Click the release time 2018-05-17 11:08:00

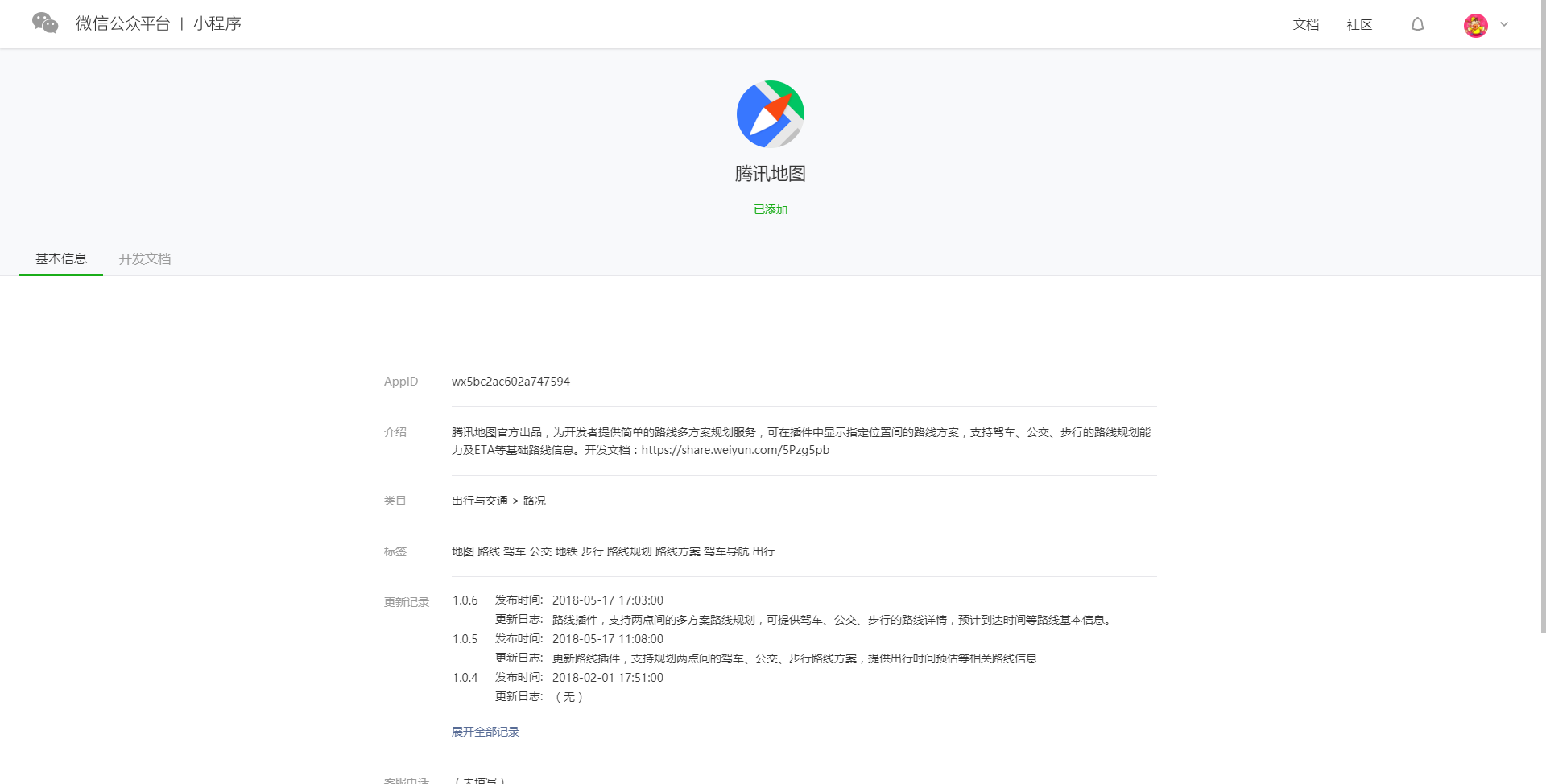click(608, 639)
